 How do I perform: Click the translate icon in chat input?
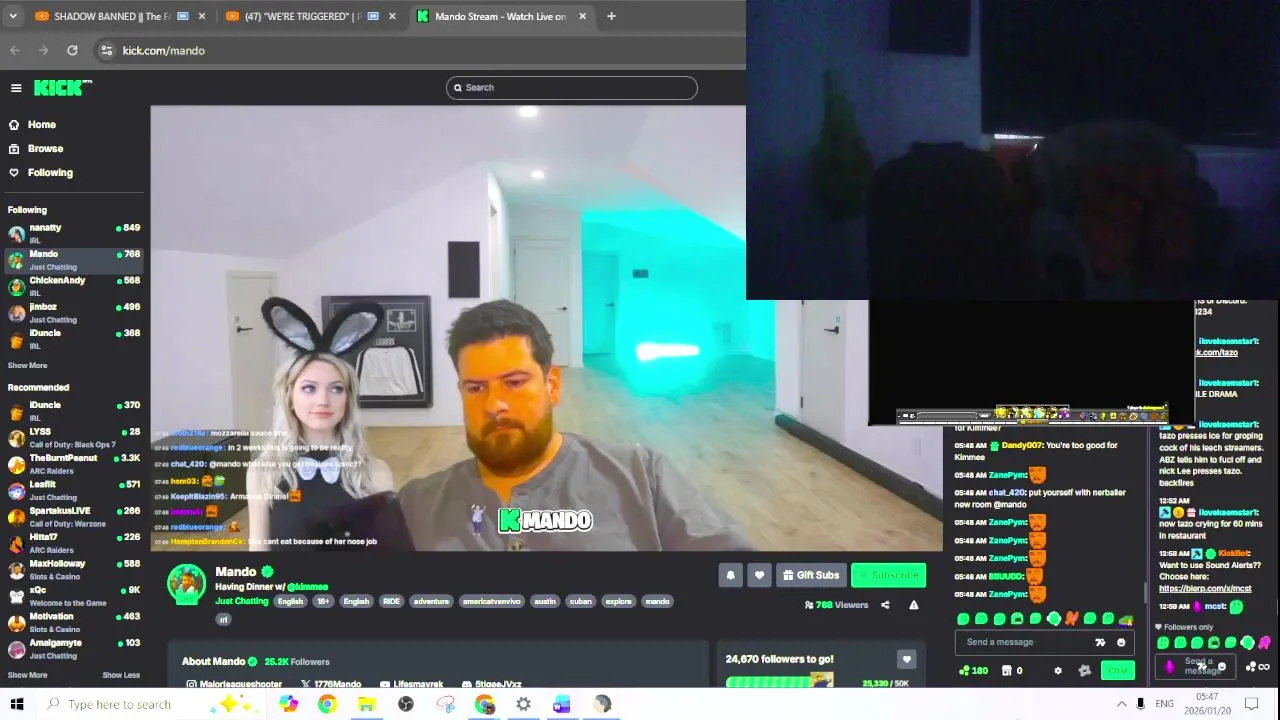click(x=1100, y=643)
